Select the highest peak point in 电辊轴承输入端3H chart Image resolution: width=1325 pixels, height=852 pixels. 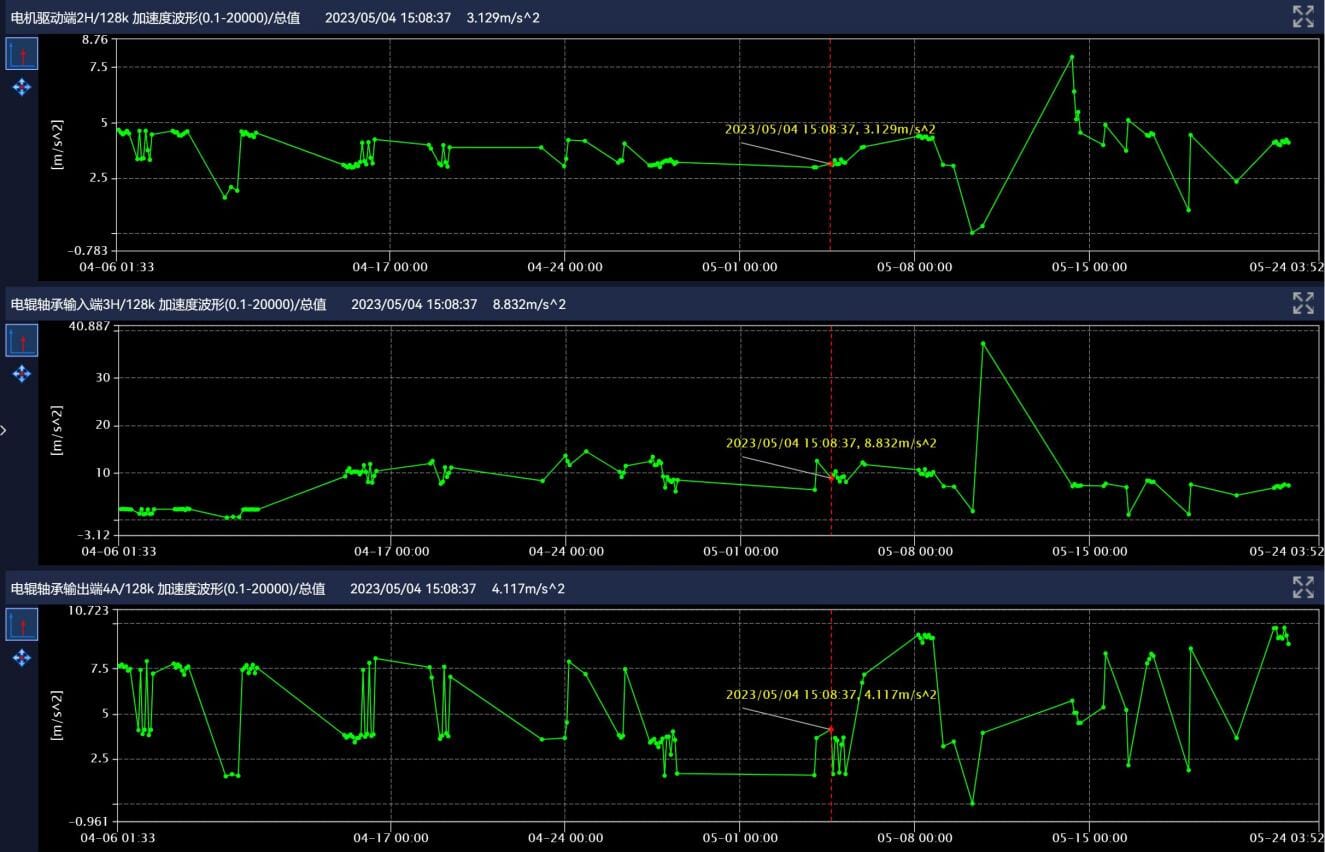point(983,343)
